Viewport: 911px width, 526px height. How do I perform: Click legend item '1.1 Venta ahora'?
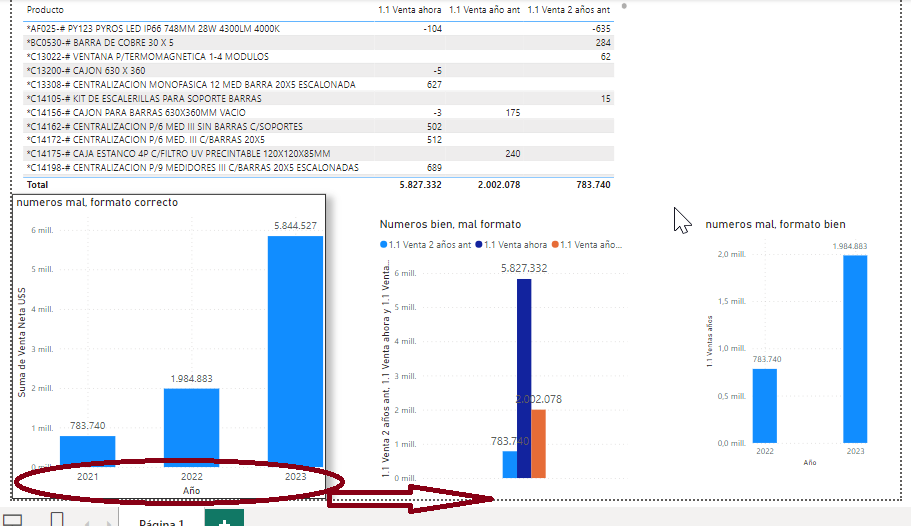[511, 245]
